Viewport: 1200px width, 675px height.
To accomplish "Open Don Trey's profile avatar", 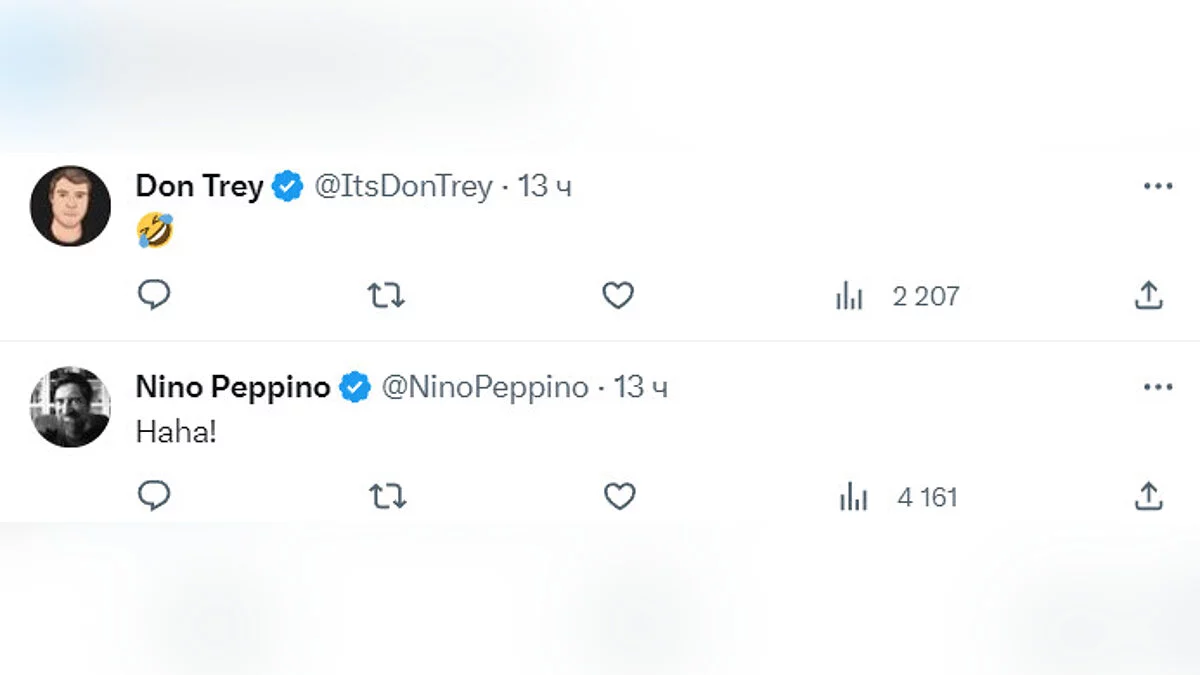I will tap(70, 206).
